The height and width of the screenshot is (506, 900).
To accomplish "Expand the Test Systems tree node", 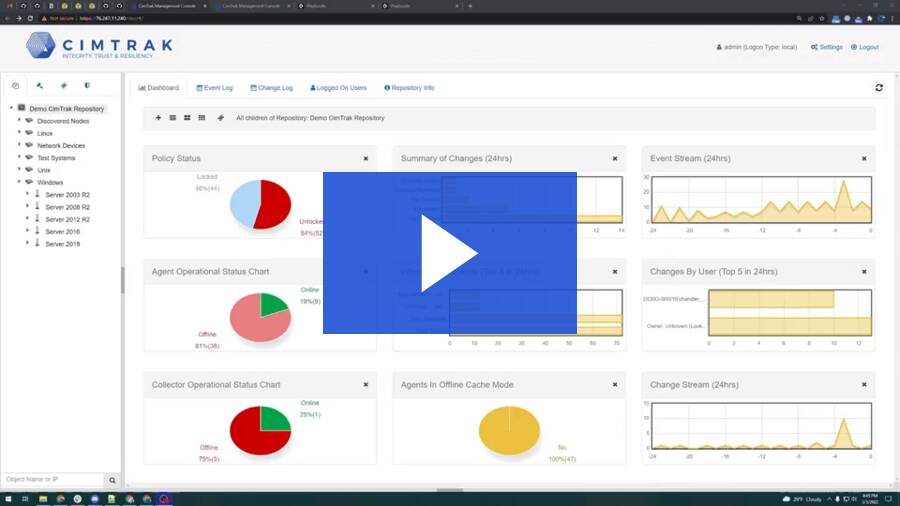I will 19,157.
